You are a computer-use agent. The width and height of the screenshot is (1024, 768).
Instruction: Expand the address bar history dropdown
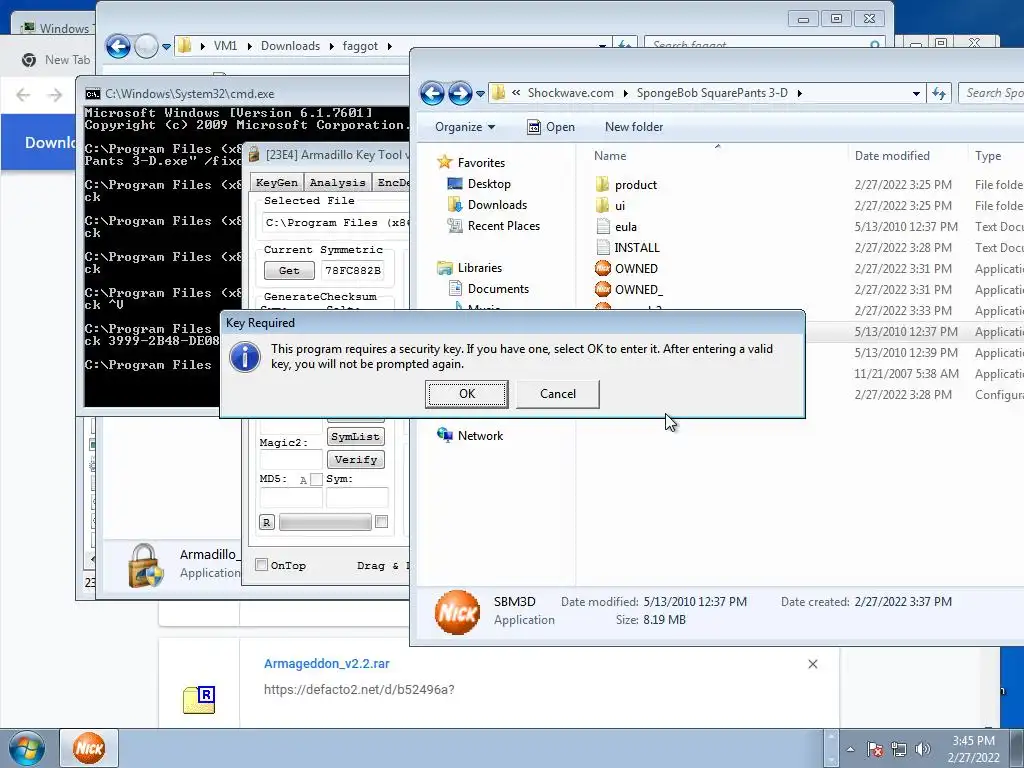[x=916, y=93]
